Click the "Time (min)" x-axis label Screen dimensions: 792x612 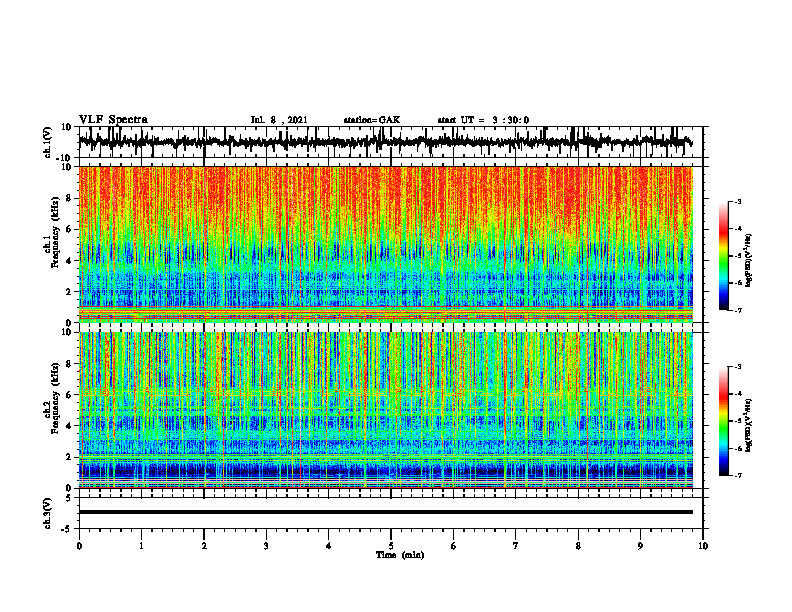coord(400,555)
